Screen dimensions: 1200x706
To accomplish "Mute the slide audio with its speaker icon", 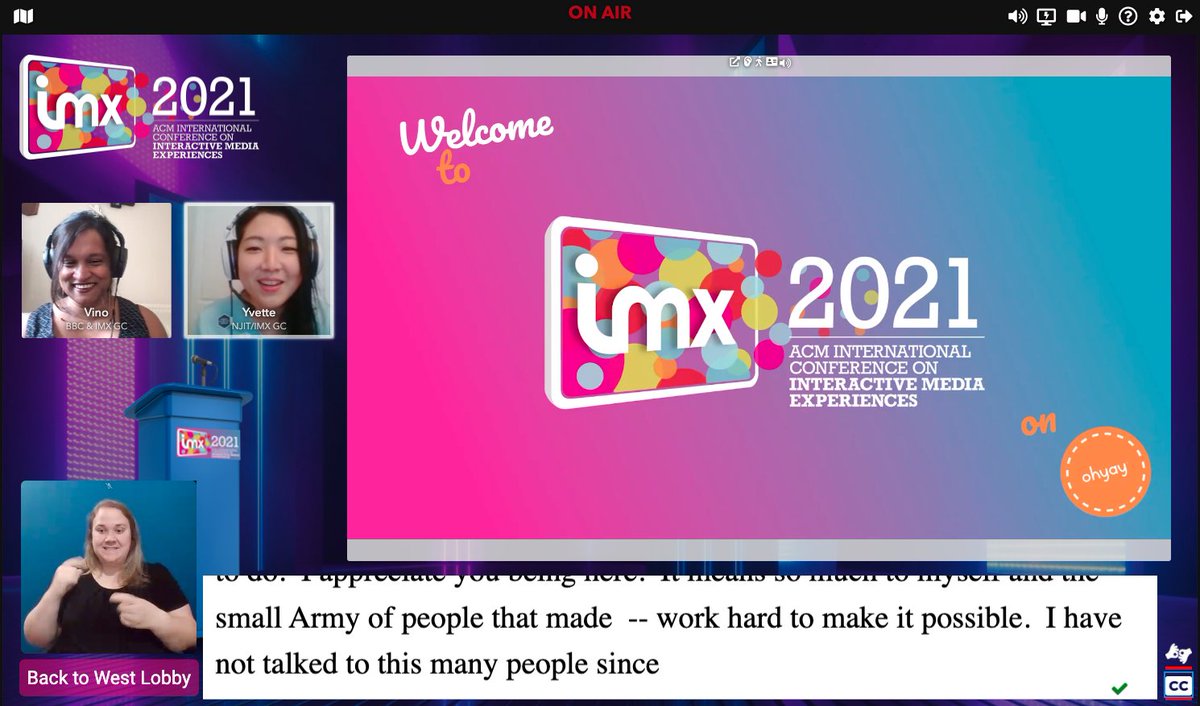I will 784,62.
